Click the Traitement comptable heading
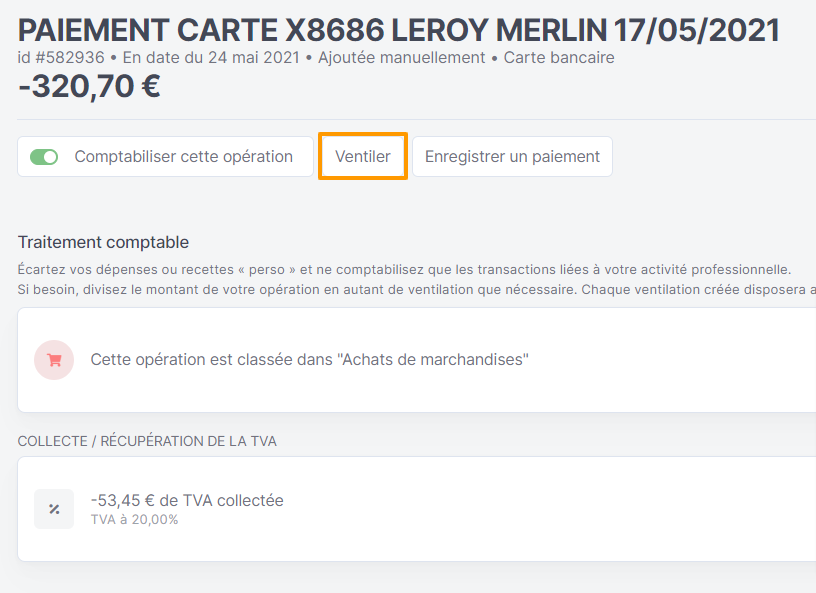The height and width of the screenshot is (593, 816). pyautogui.click(x=103, y=242)
